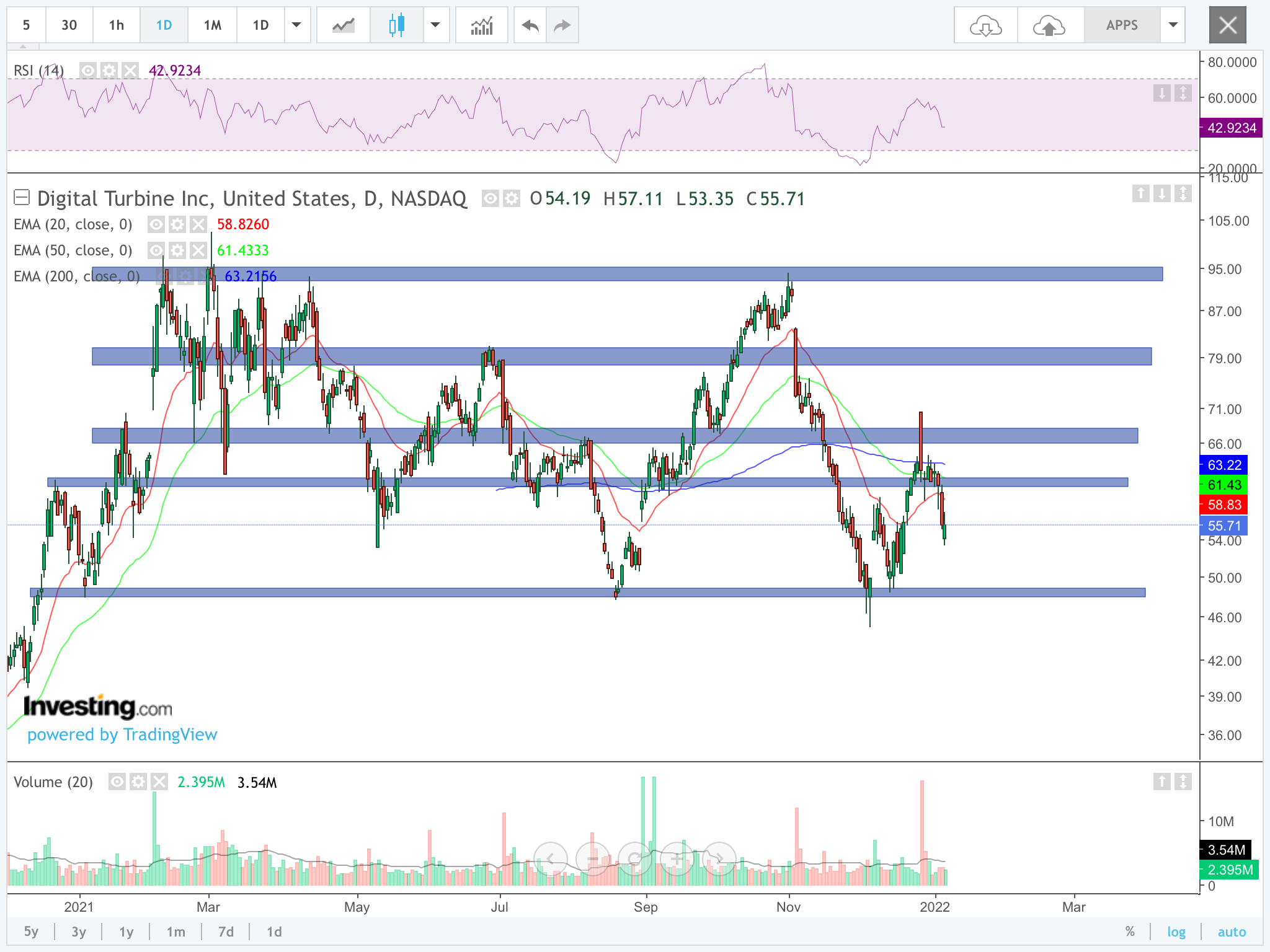Remove the Volume indicator with its X icon
This screenshot has height=952, width=1270.
pos(159,782)
